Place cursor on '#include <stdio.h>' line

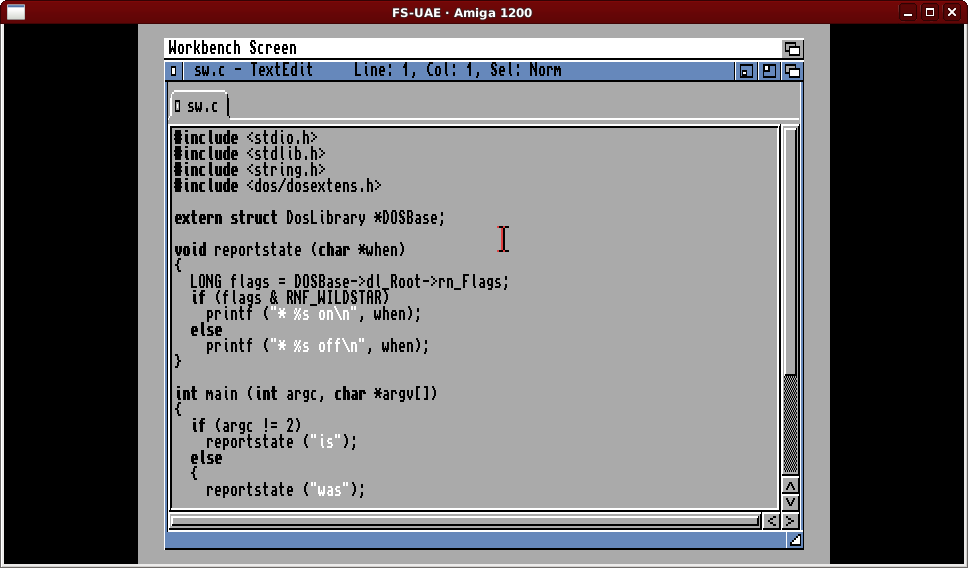point(246,137)
